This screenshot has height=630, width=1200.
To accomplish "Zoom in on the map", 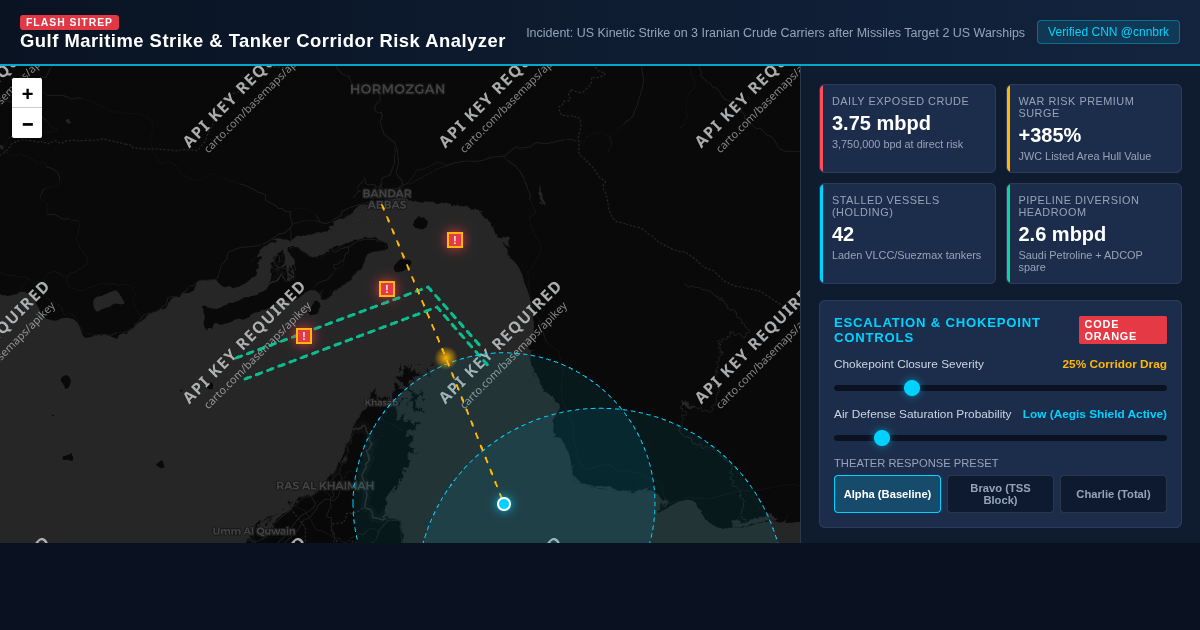I will click(x=27, y=93).
